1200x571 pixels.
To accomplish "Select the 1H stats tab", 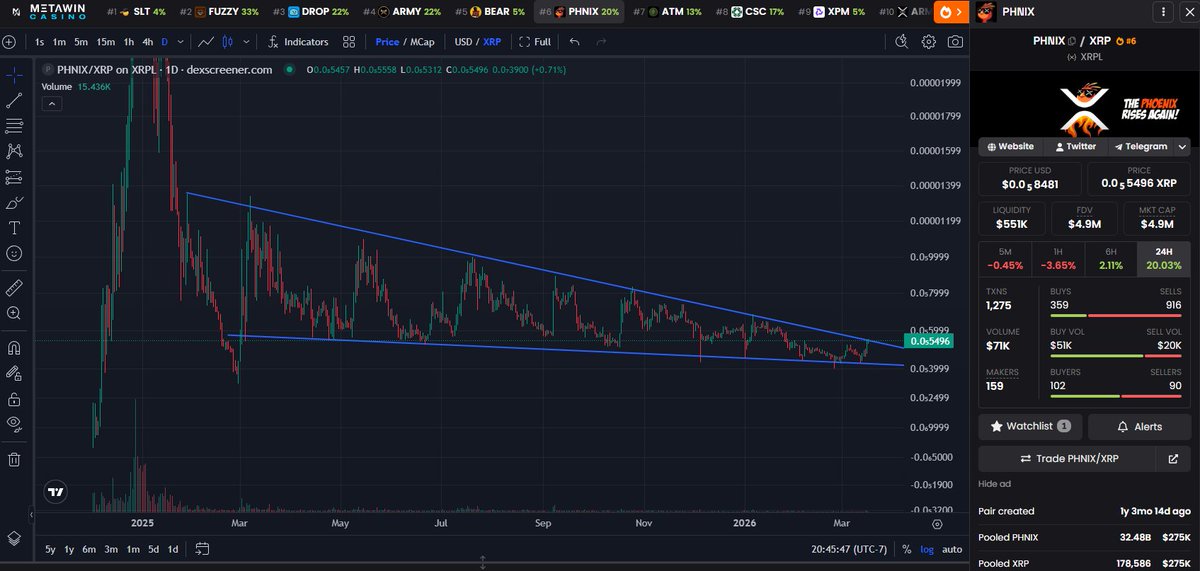I will 1058,258.
